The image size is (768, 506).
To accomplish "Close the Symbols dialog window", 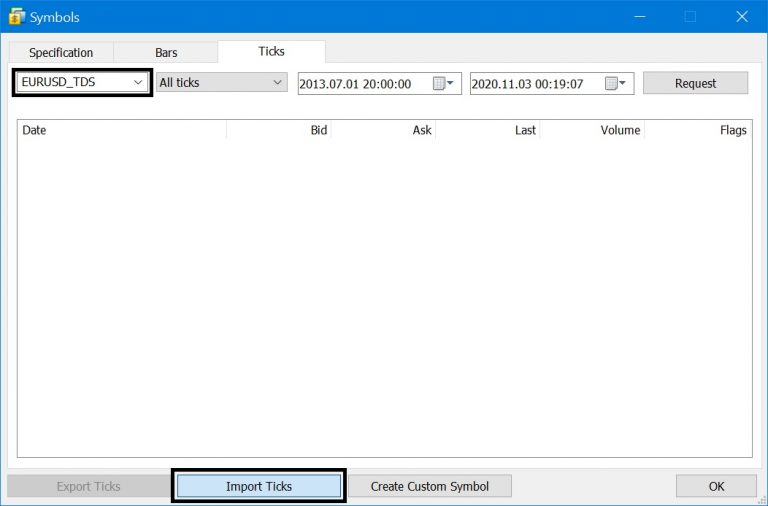I will point(741,17).
